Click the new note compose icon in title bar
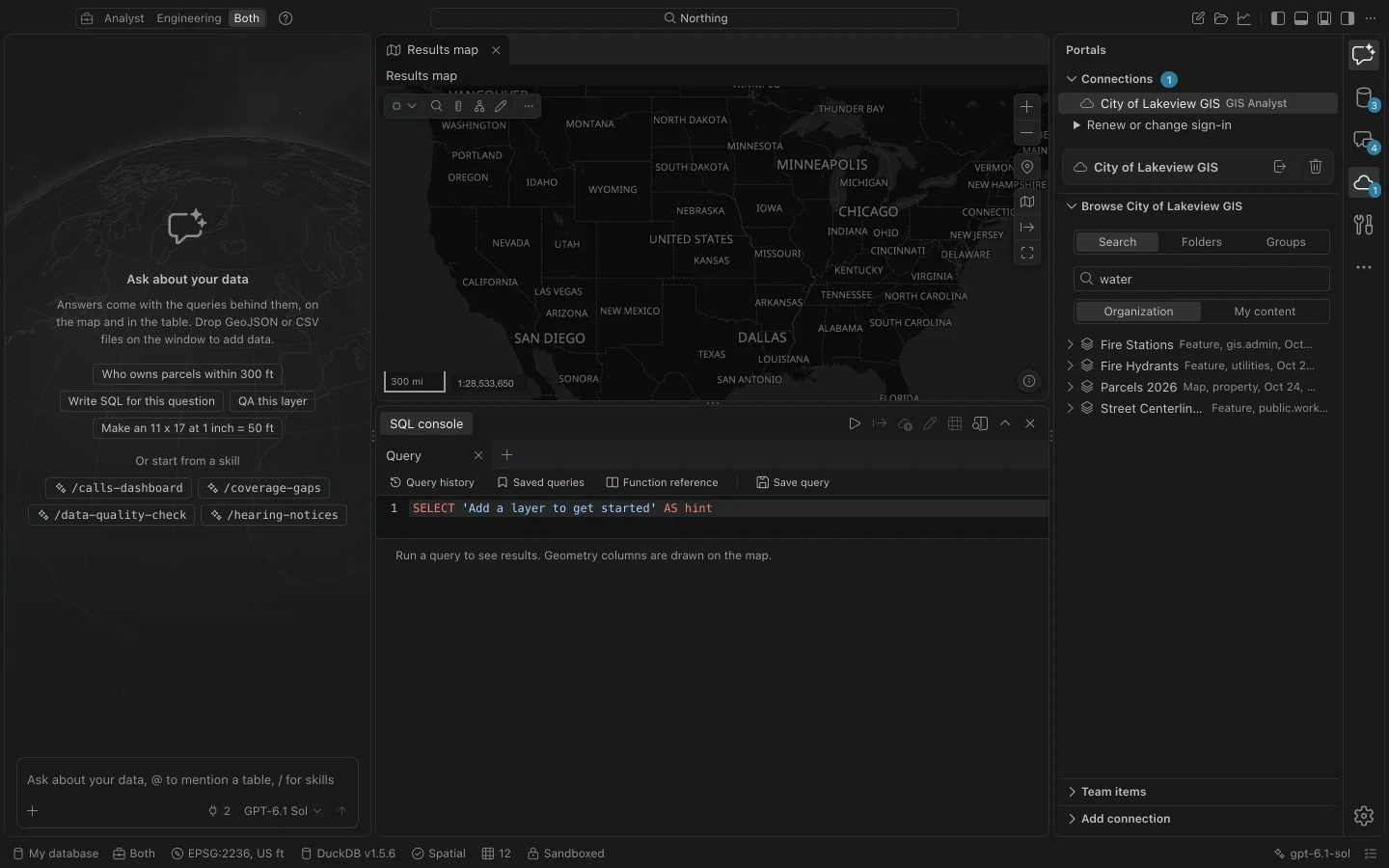The height and width of the screenshot is (868, 1389). click(1198, 18)
